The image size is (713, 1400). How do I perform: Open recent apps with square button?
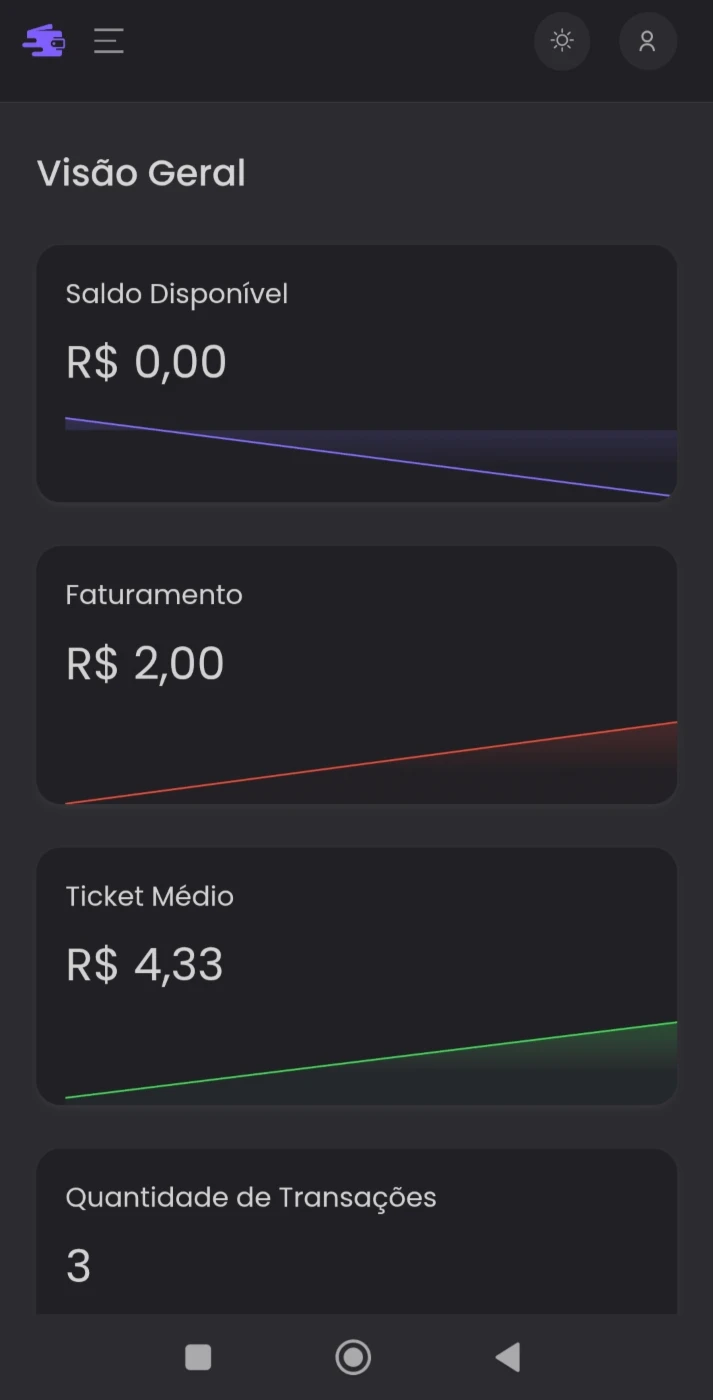click(x=198, y=1357)
